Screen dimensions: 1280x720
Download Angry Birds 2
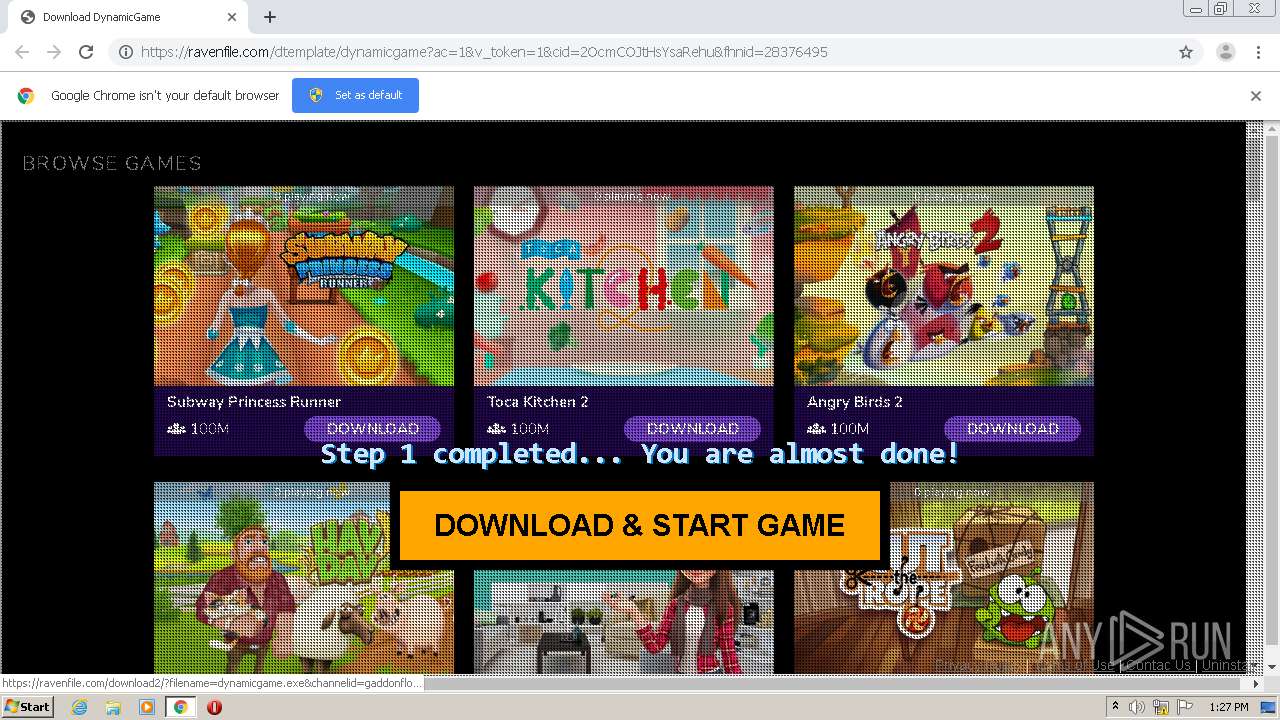click(x=1013, y=429)
